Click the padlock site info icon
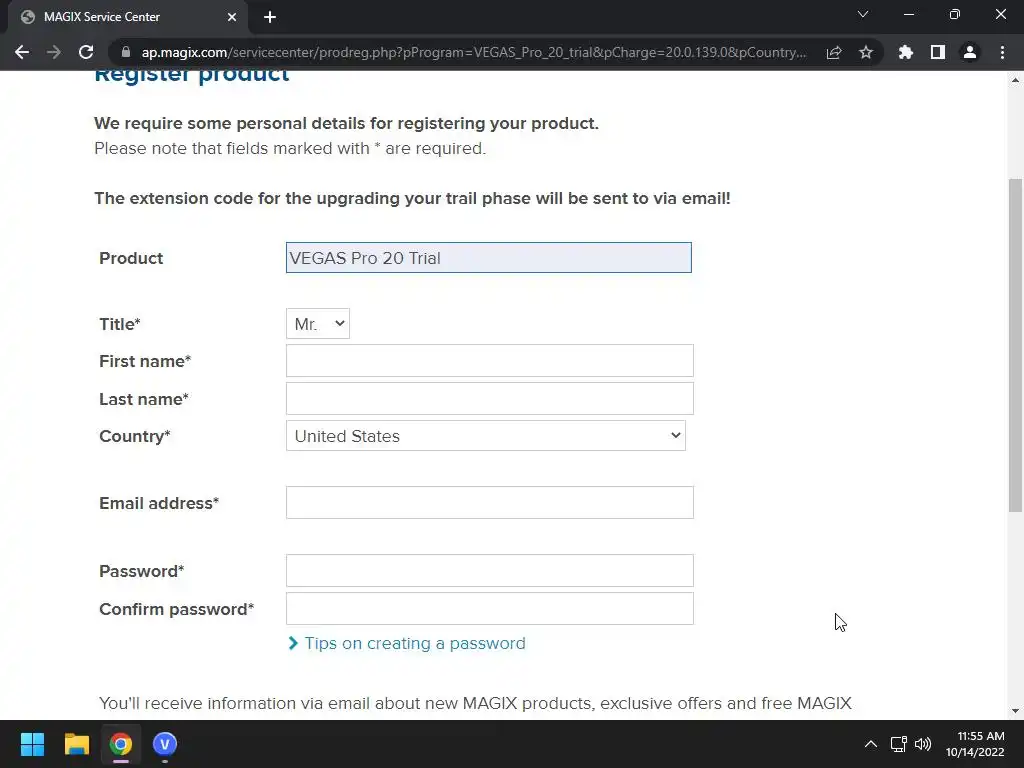This screenshot has height=768, width=1024. click(x=125, y=52)
